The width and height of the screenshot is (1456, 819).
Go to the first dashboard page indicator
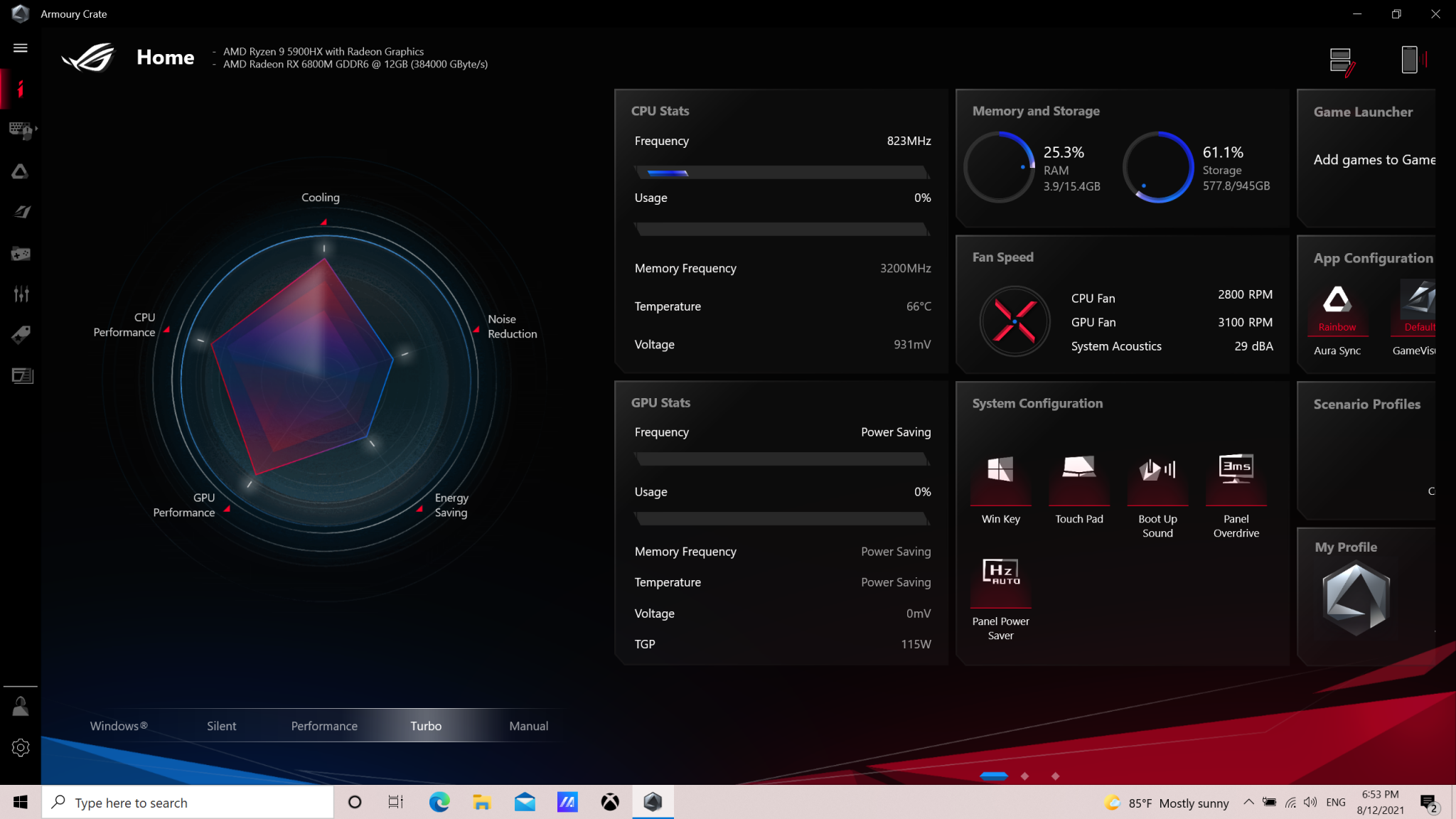pos(994,776)
